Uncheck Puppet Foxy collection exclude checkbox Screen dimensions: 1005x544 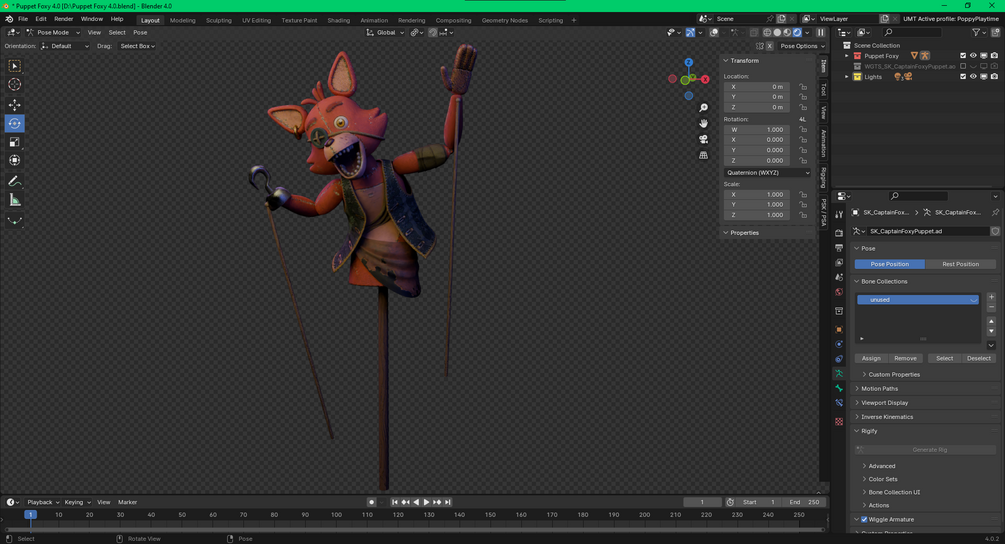pos(963,56)
